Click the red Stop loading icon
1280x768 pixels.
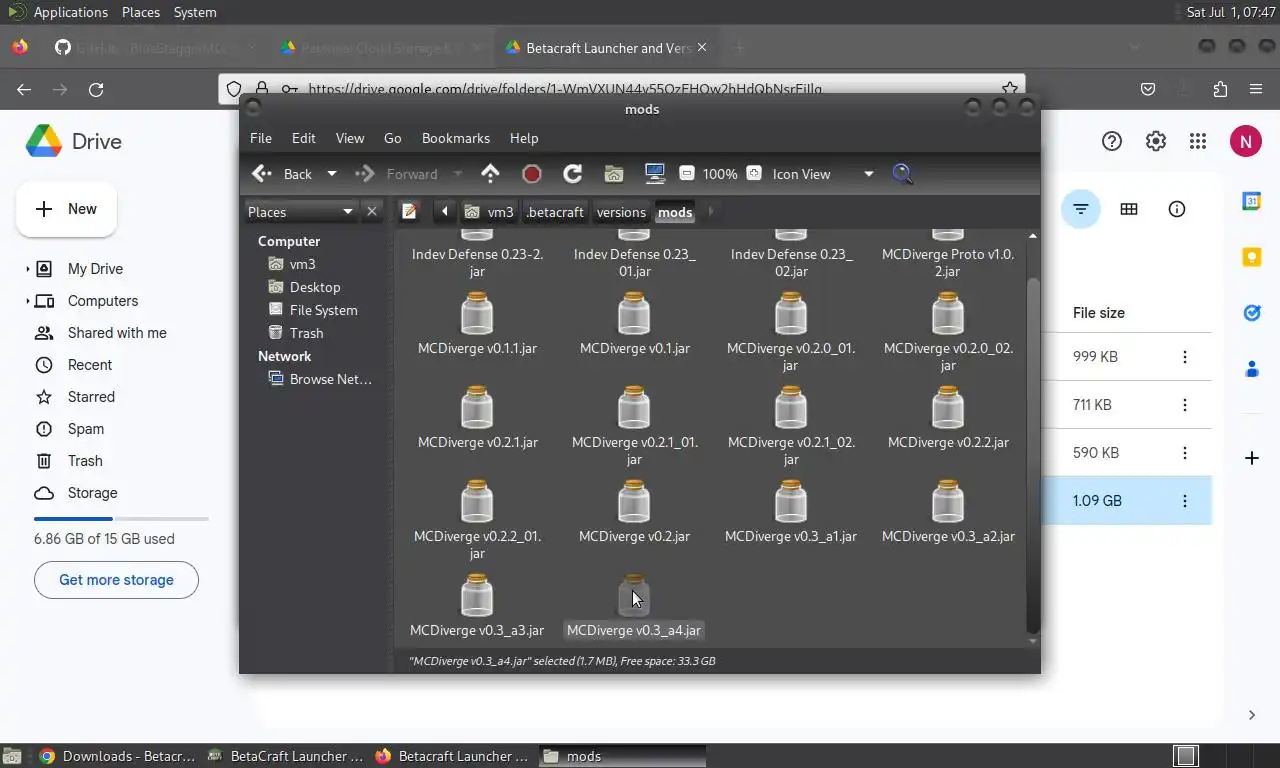coord(532,174)
